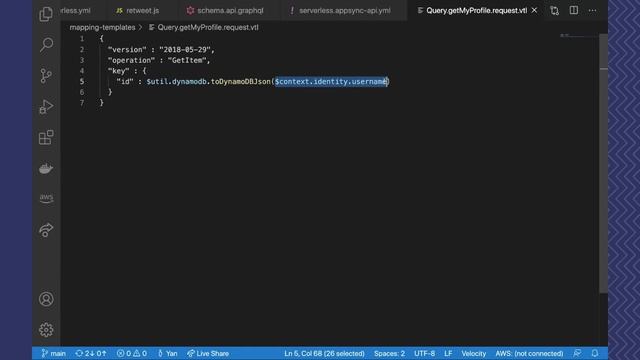Open Run and Debug panel
The image size is (640, 360).
pyautogui.click(x=46, y=107)
